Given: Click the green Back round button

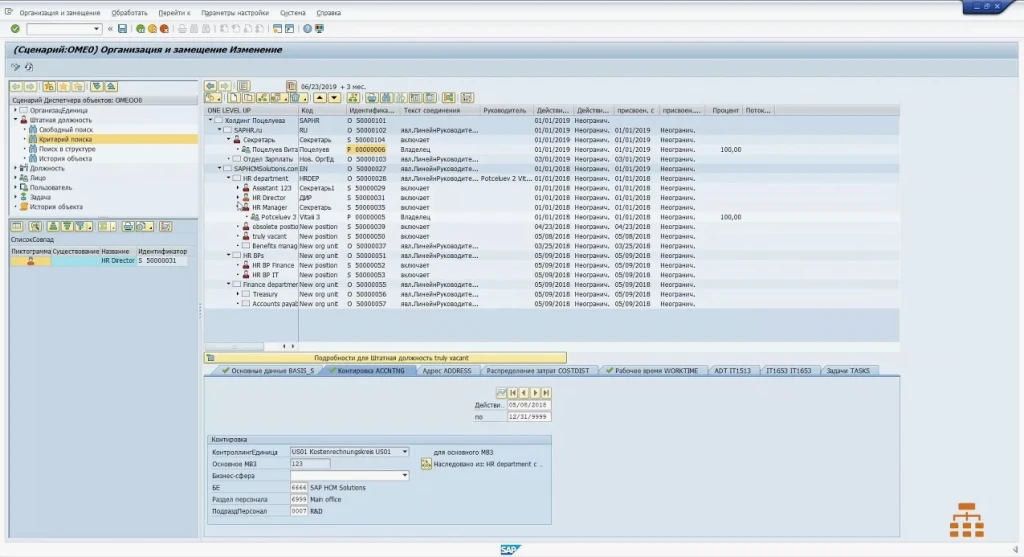Looking at the screenshot, I should 140,29.
